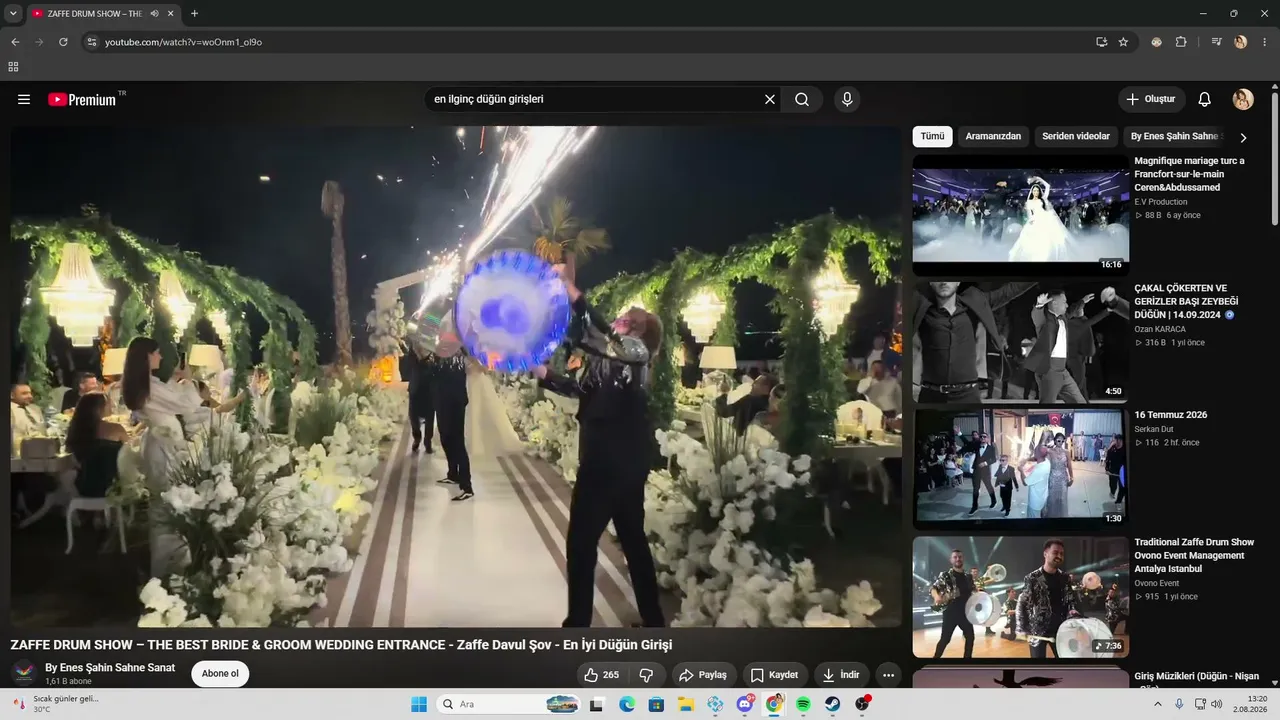Download video with İndir button

point(841,675)
